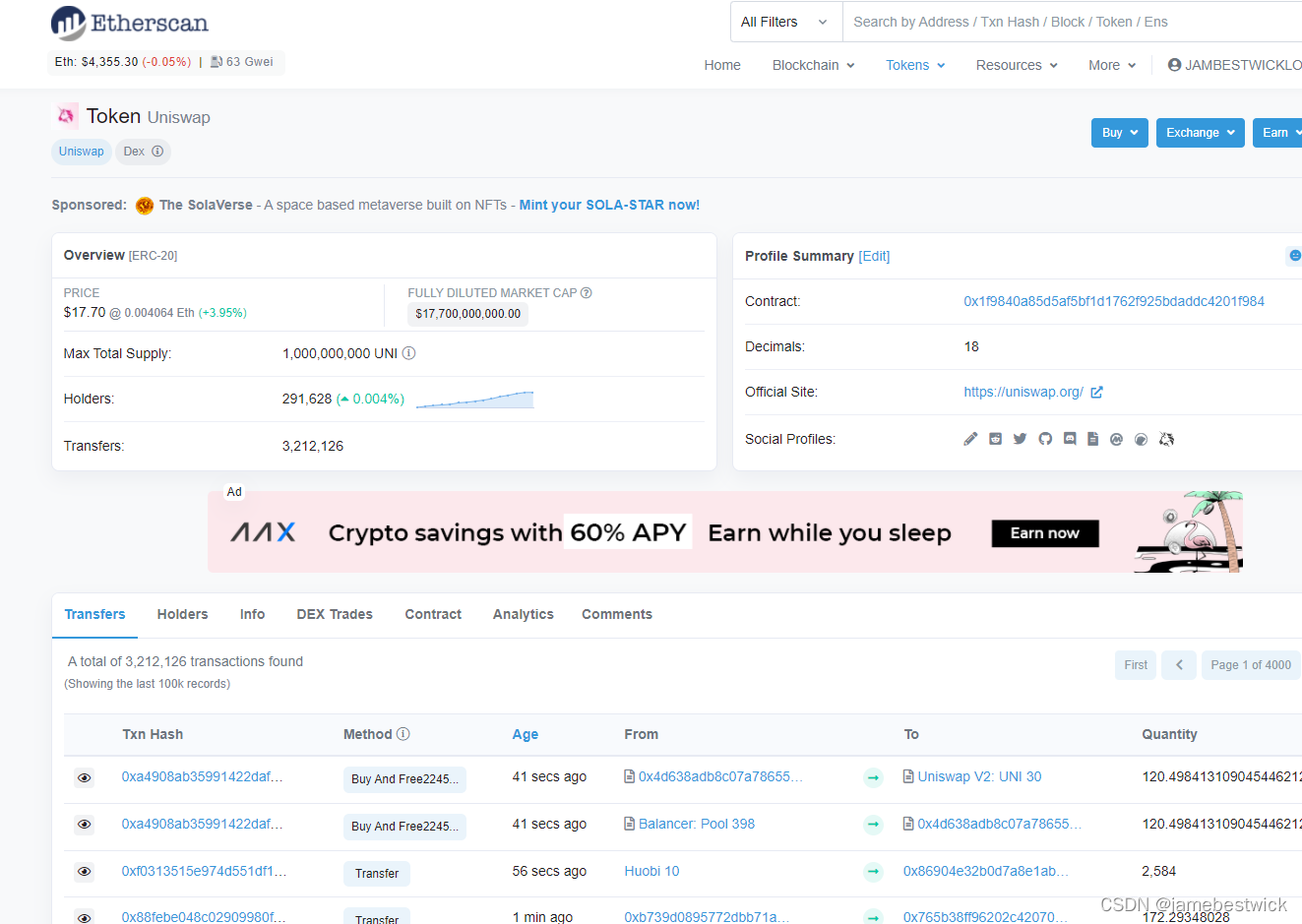The image size is (1302, 924).
Task: Toggle eye on the 0xf0313515e974d551df1 row
Action: point(85,872)
